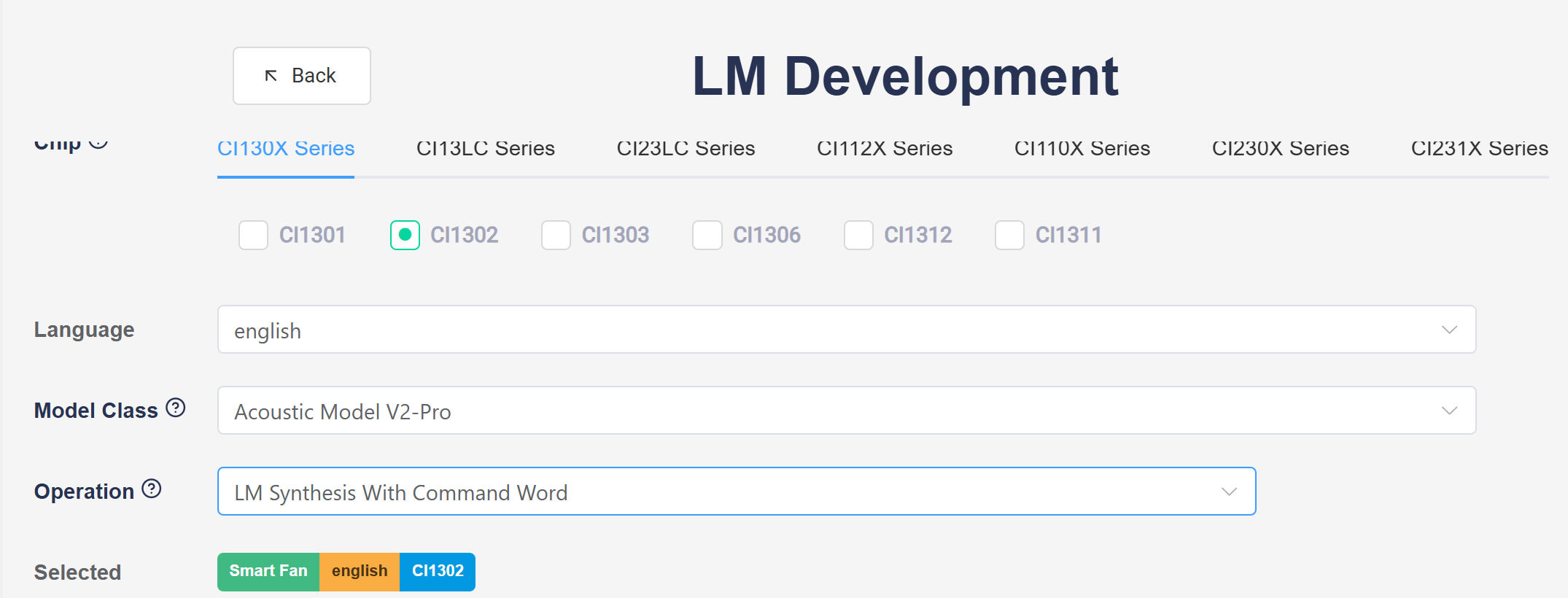Click help icon next to Operation
Viewport: 1568px width, 598px height.
151,489
